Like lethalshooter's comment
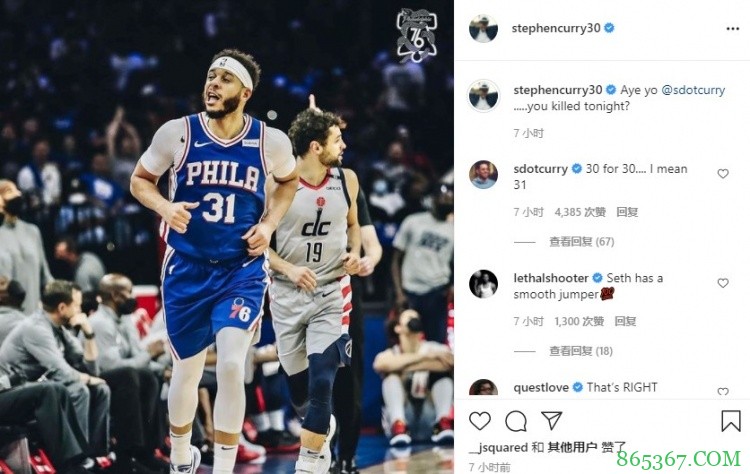 pos(723,283)
